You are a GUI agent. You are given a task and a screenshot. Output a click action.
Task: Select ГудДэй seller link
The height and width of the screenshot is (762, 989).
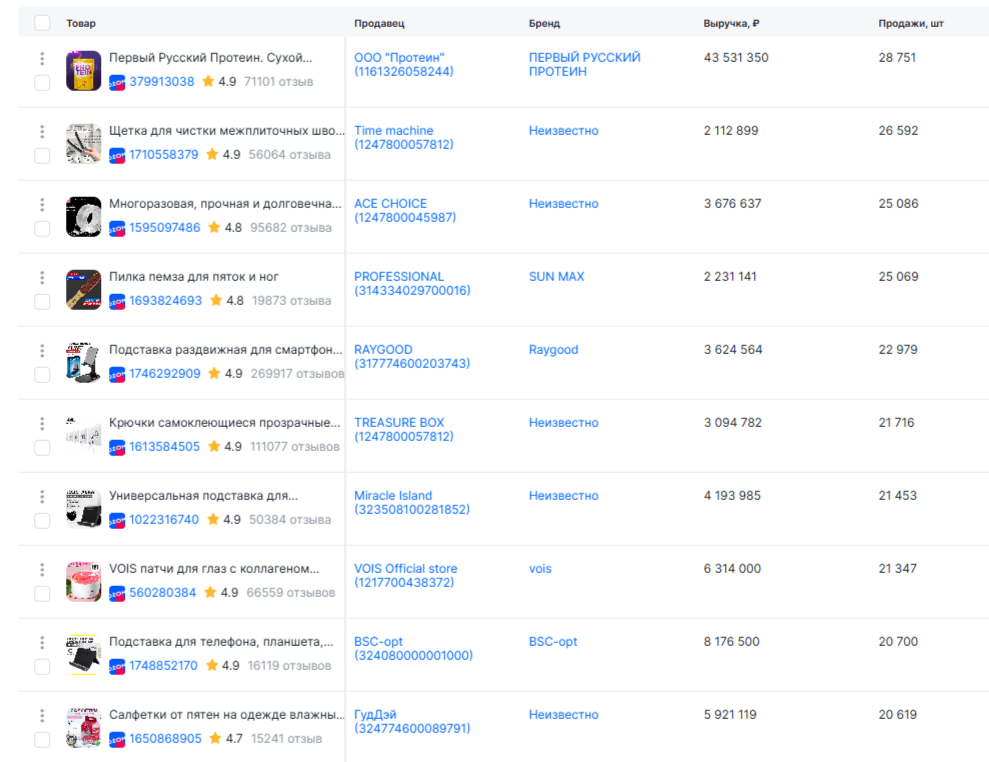[413, 722]
